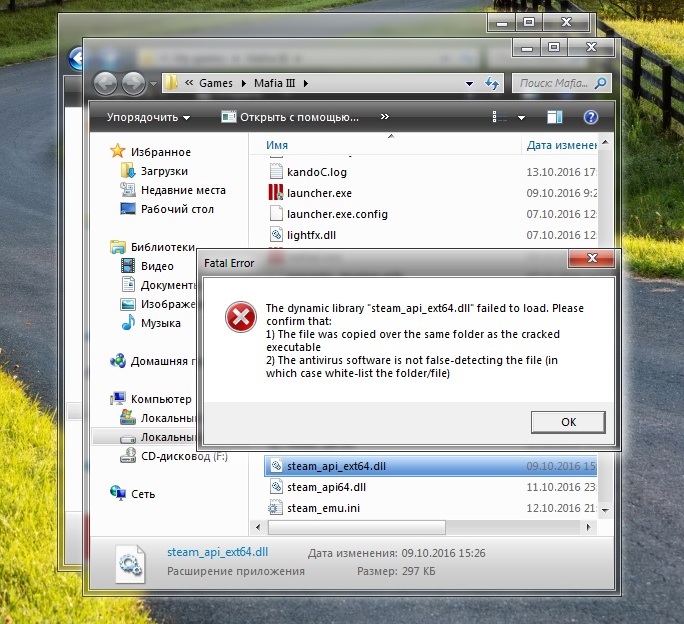Click steam_api_ext64.dll name in details pane
Viewport: 684px width, 624px height.
pos(217,552)
